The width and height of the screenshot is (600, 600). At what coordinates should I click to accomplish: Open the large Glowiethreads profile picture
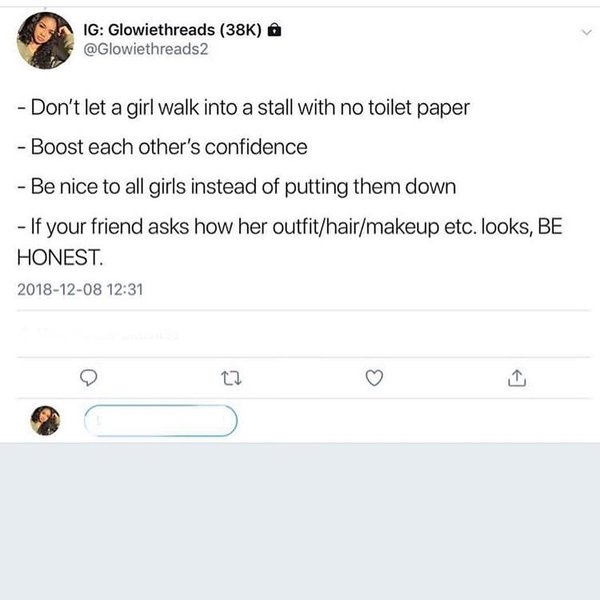click(x=43, y=41)
